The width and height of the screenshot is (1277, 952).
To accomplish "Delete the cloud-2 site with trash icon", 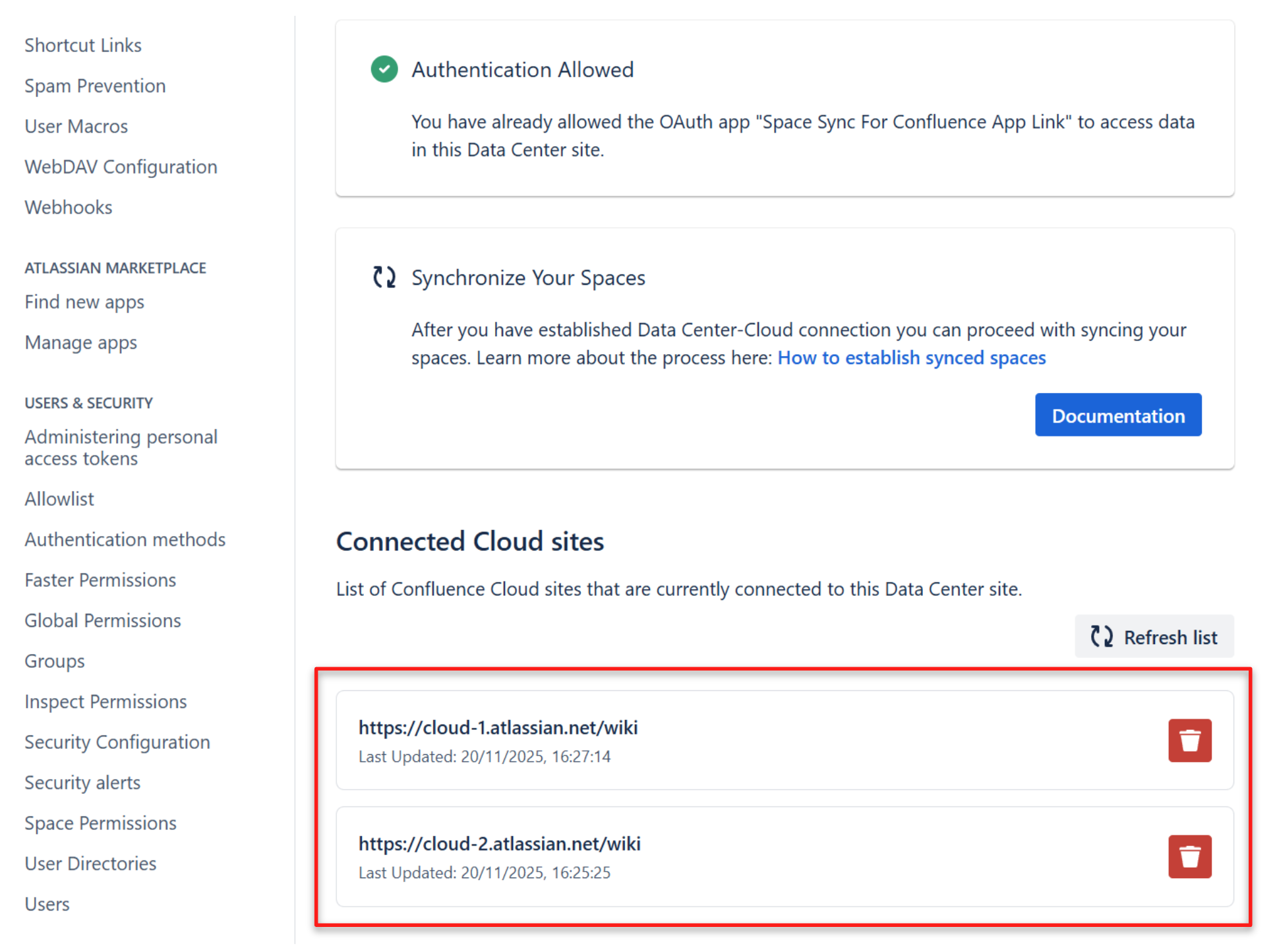I will (x=1189, y=856).
